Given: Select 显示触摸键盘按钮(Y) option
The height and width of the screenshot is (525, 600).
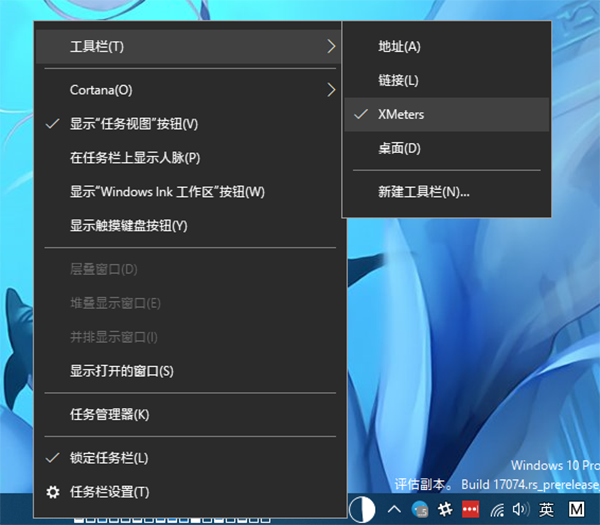Looking at the screenshot, I should click(128, 226).
